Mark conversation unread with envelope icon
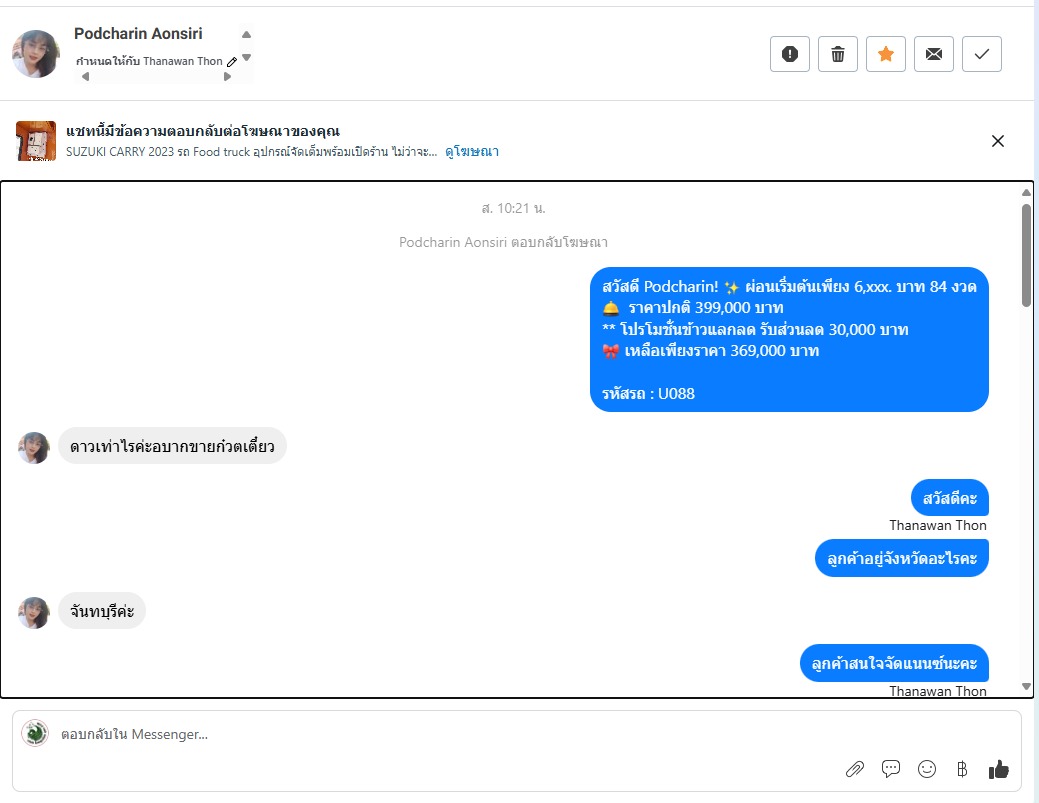The height and width of the screenshot is (803, 1039). pos(934,54)
